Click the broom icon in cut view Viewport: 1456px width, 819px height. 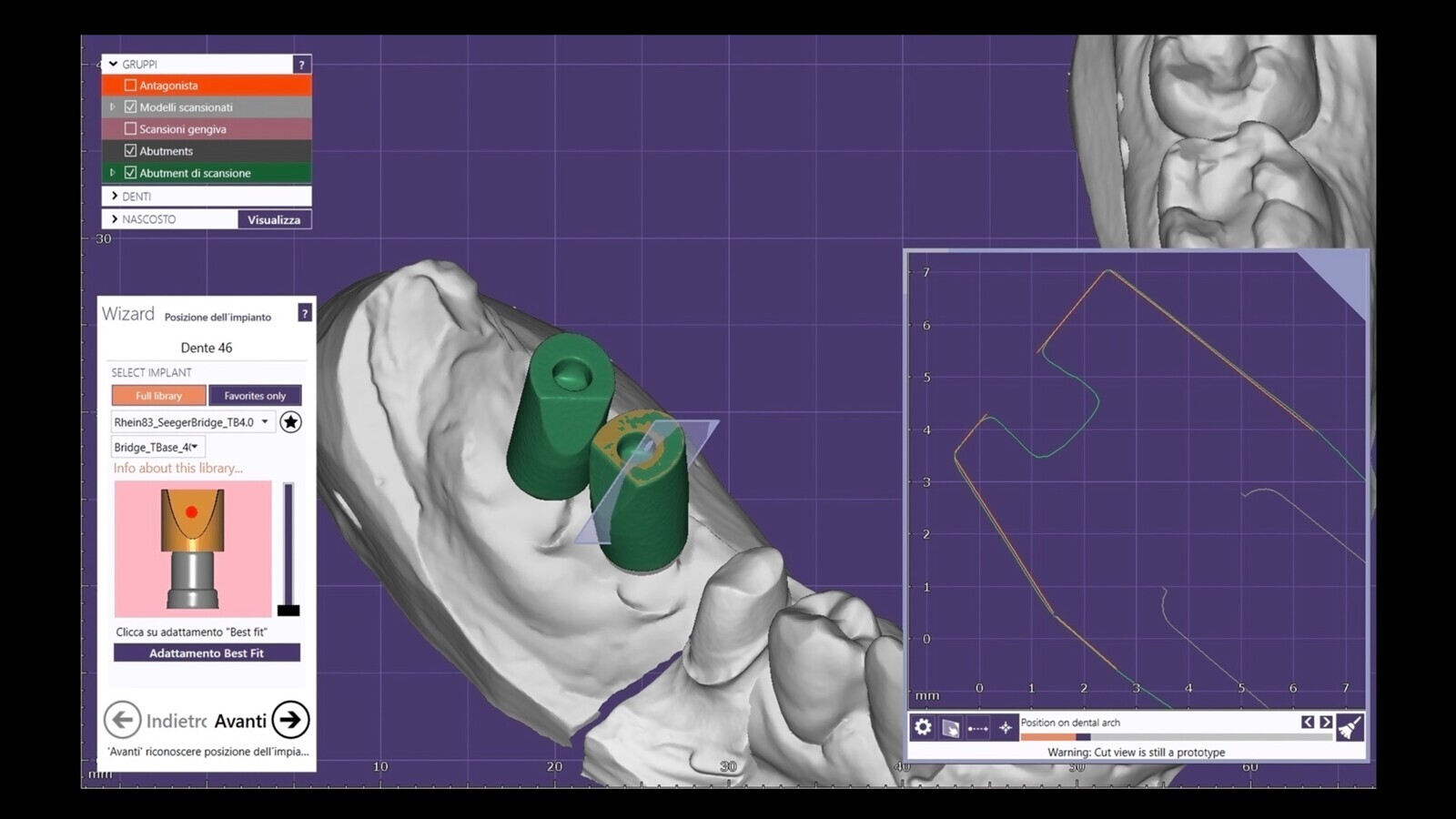(x=1350, y=727)
